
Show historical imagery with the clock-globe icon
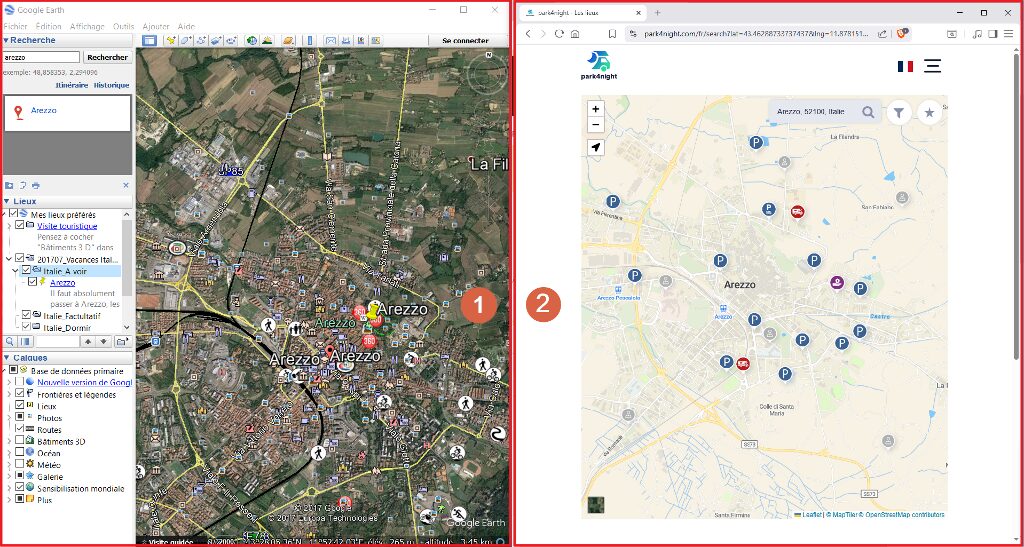coord(252,40)
